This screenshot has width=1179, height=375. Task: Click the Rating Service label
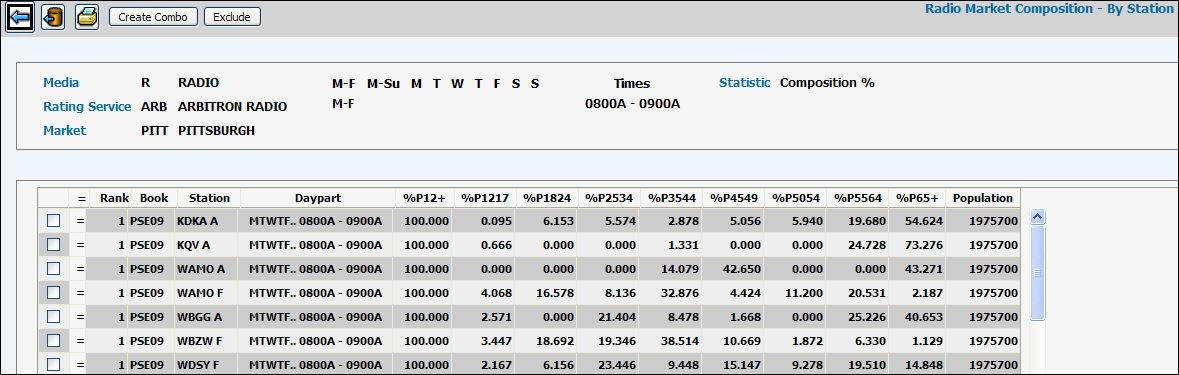[x=87, y=107]
